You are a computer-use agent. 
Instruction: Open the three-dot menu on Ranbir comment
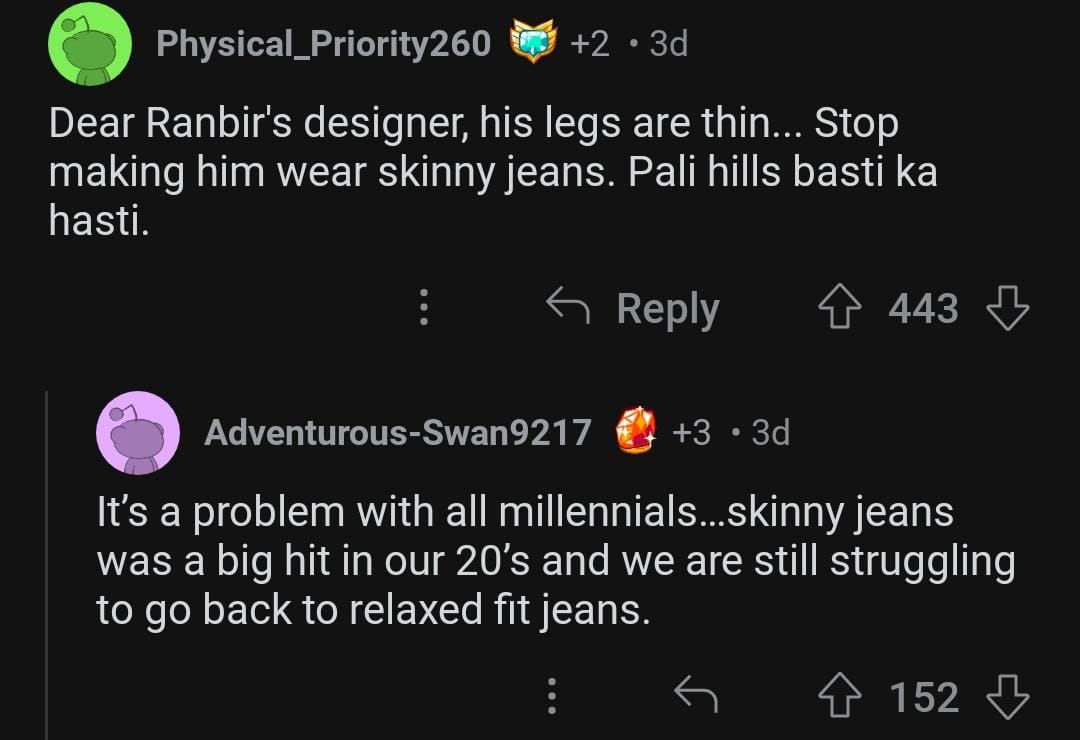click(x=424, y=307)
